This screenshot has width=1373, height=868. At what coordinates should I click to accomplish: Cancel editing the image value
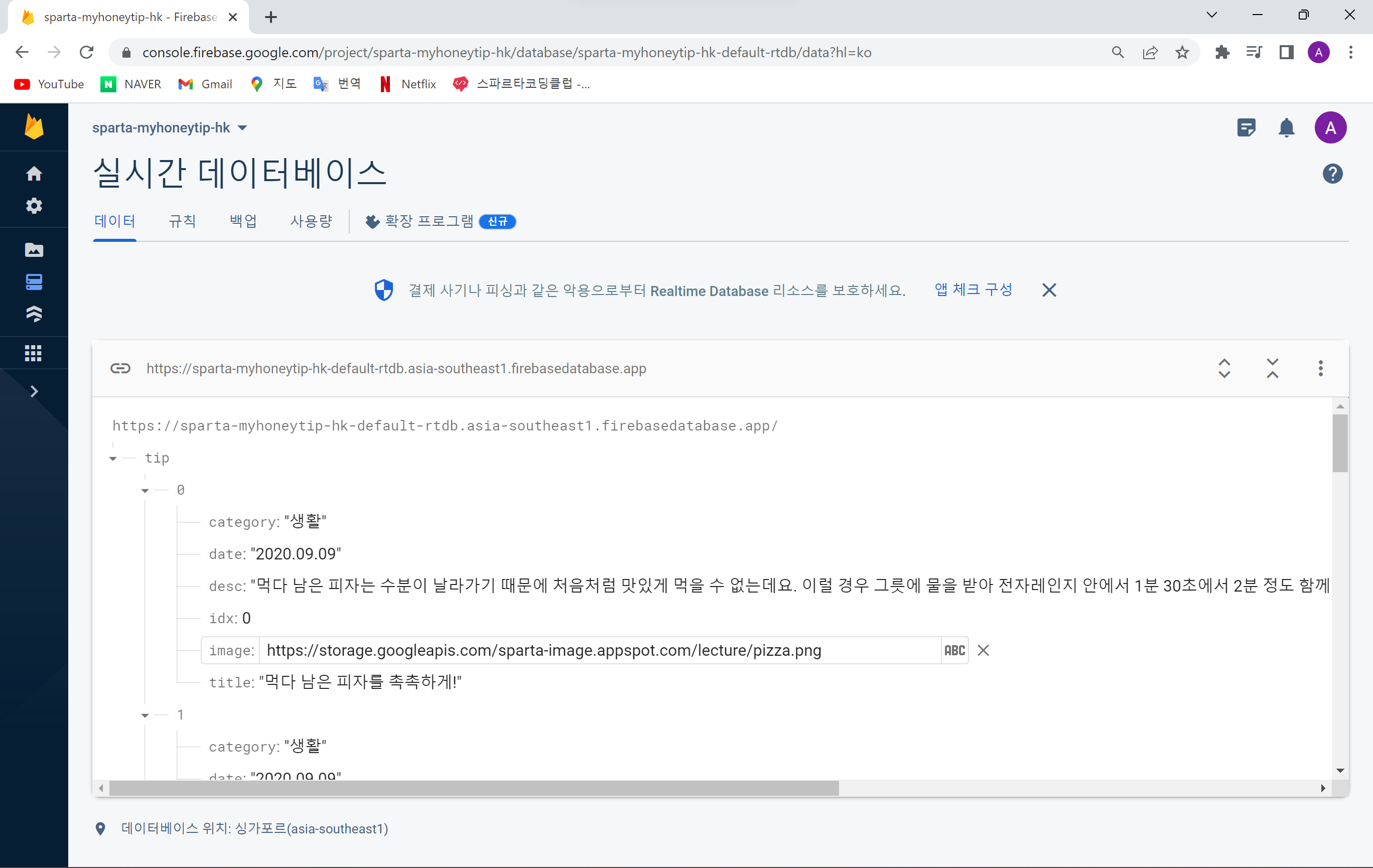pos(983,650)
